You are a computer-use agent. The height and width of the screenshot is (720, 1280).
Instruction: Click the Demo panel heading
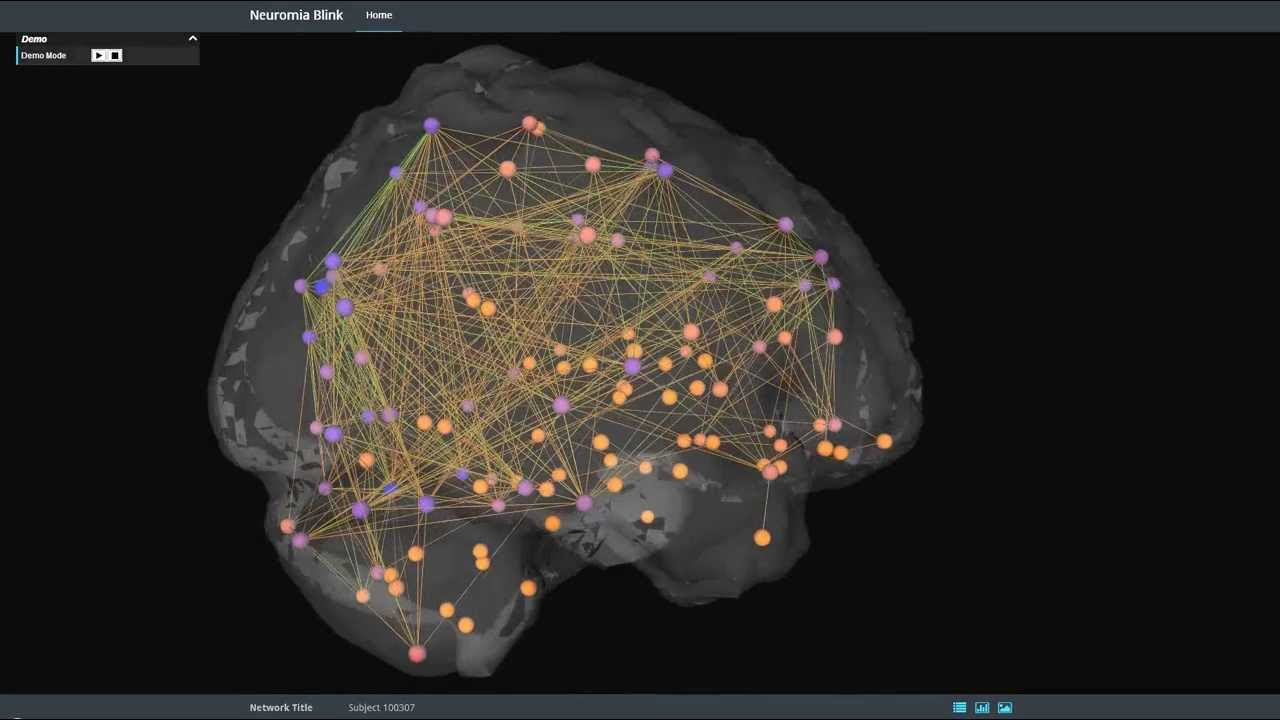coord(34,39)
